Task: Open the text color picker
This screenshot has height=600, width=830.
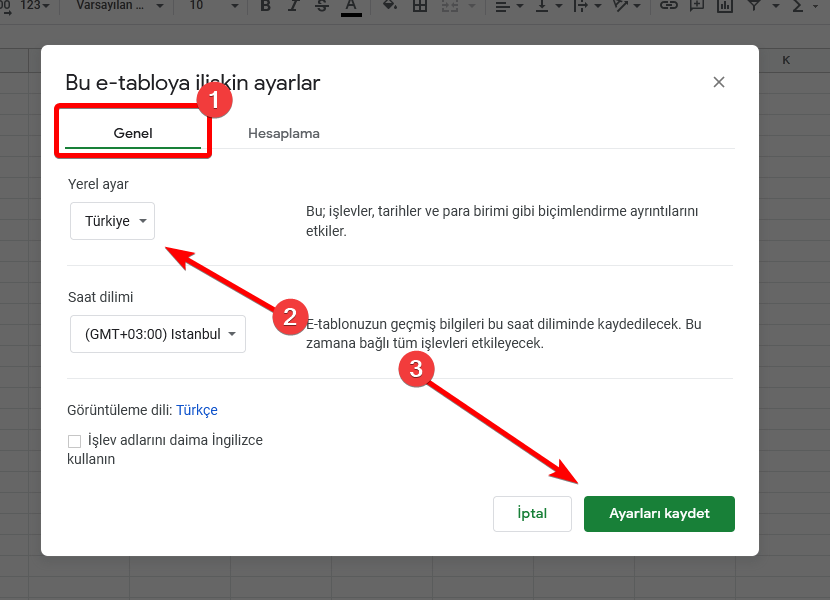Action: click(351, 7)
